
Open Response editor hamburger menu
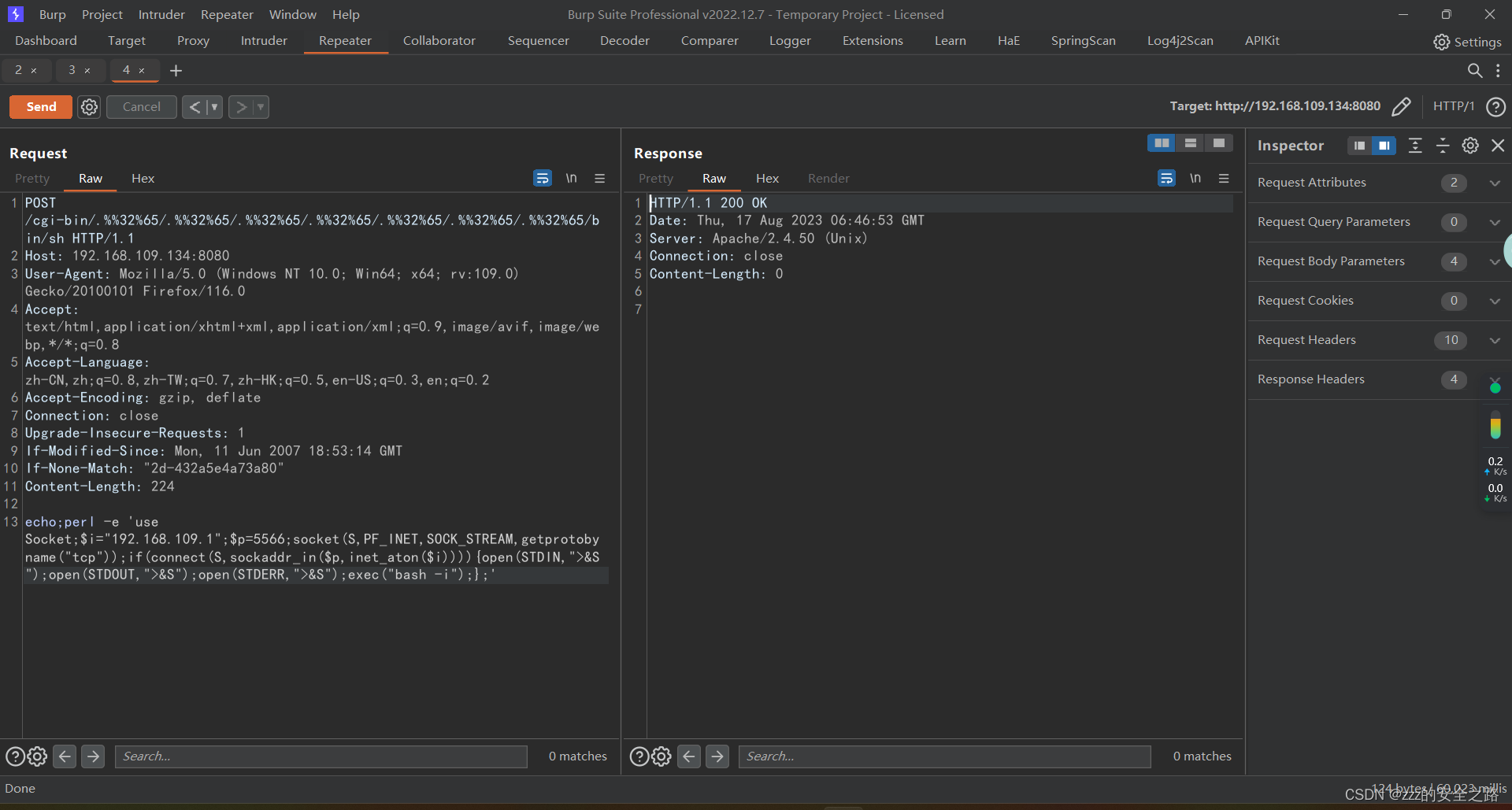[x=1224, y=179]
